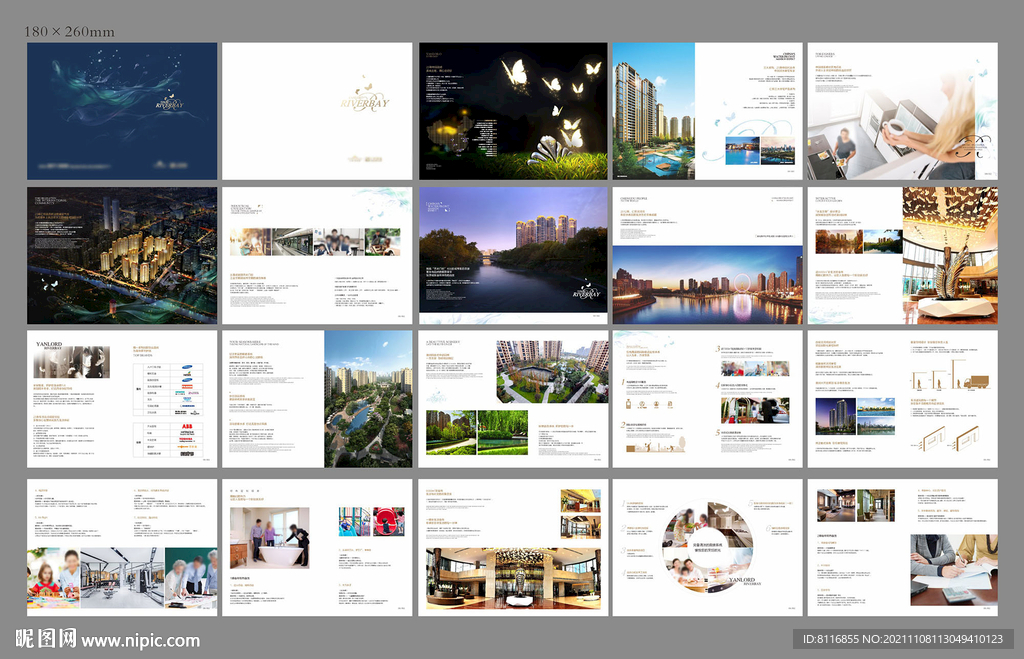Select the hotel lobby interior spread
The height and width of the screenshot is (659, 1024).
(513, 547)
